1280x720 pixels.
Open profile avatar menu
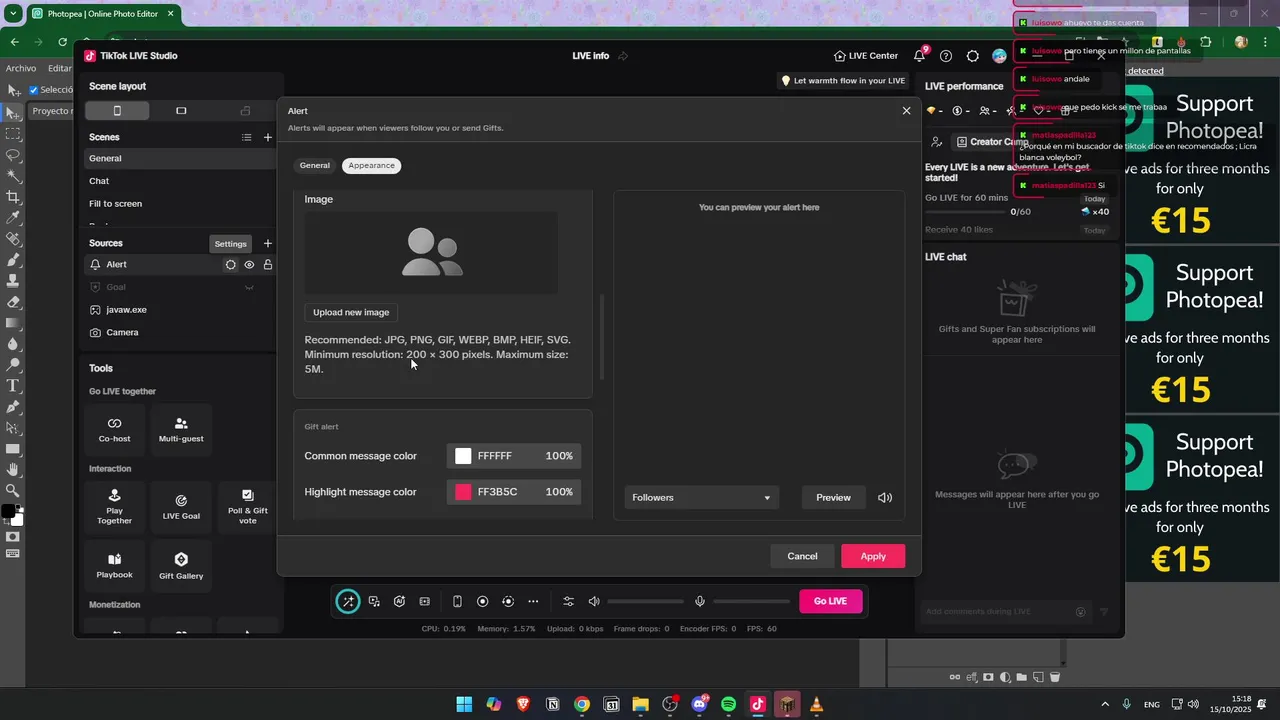[999, 56]
